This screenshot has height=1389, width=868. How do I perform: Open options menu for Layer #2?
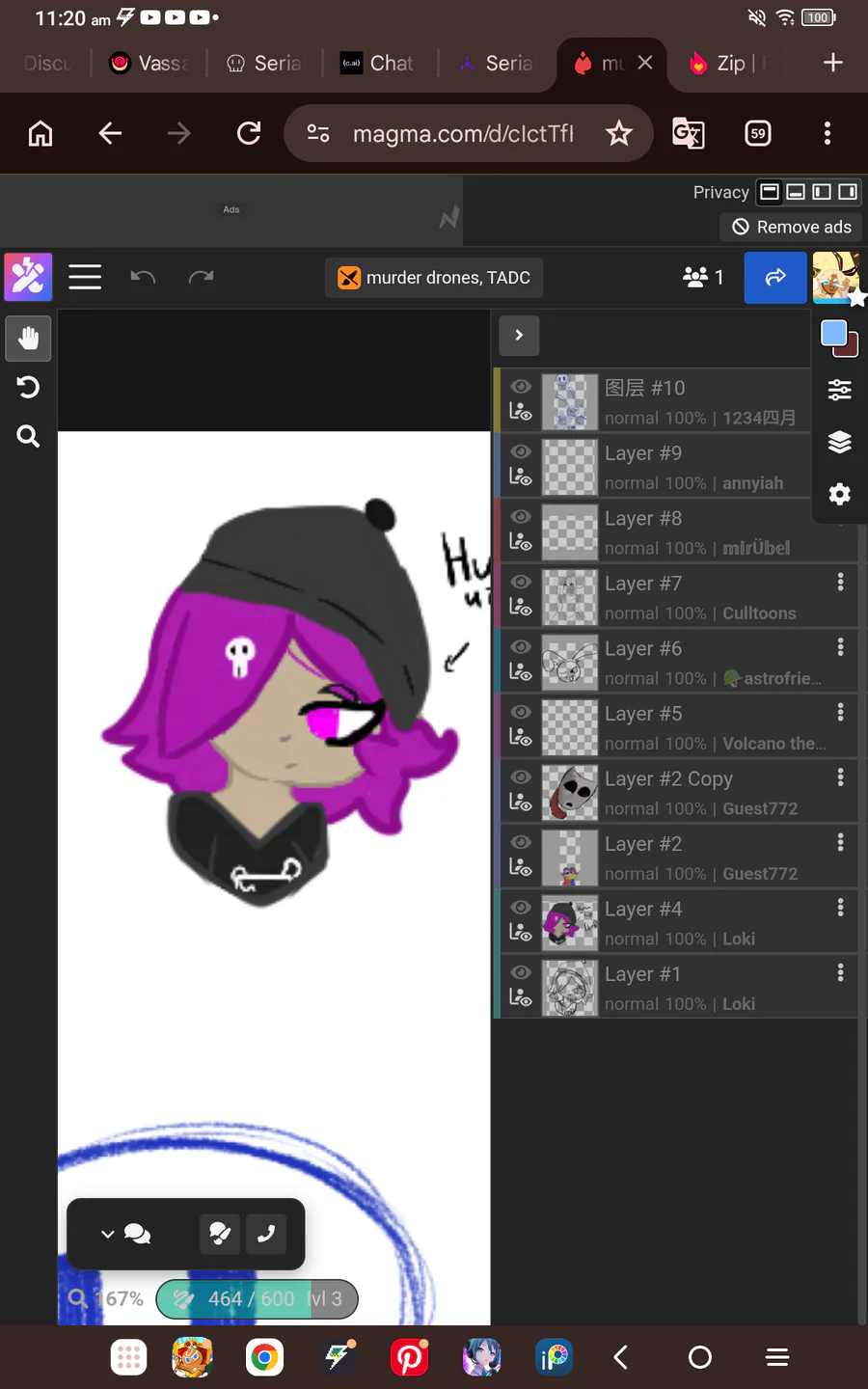840,842
